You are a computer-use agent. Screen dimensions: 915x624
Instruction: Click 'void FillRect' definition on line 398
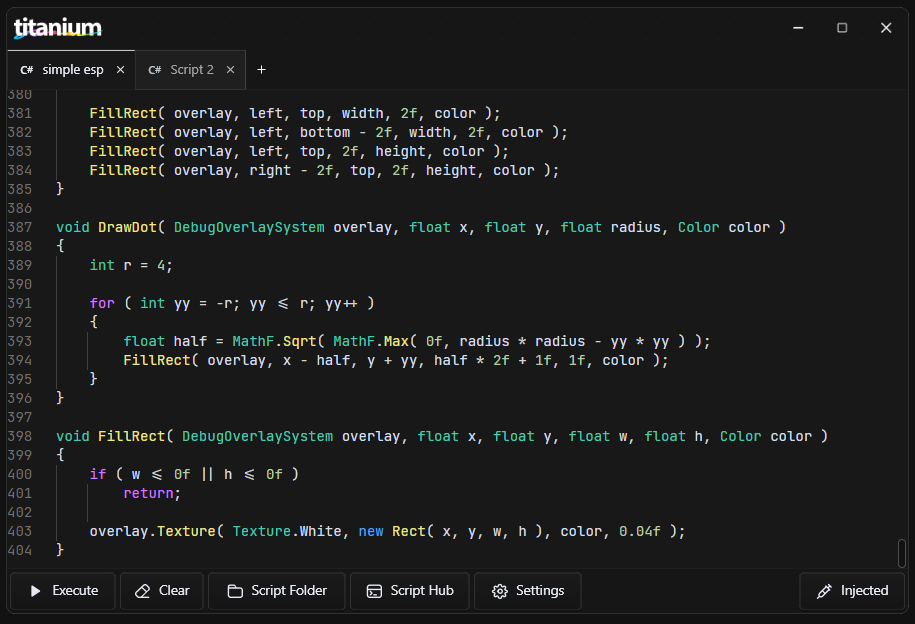point(111,436)
